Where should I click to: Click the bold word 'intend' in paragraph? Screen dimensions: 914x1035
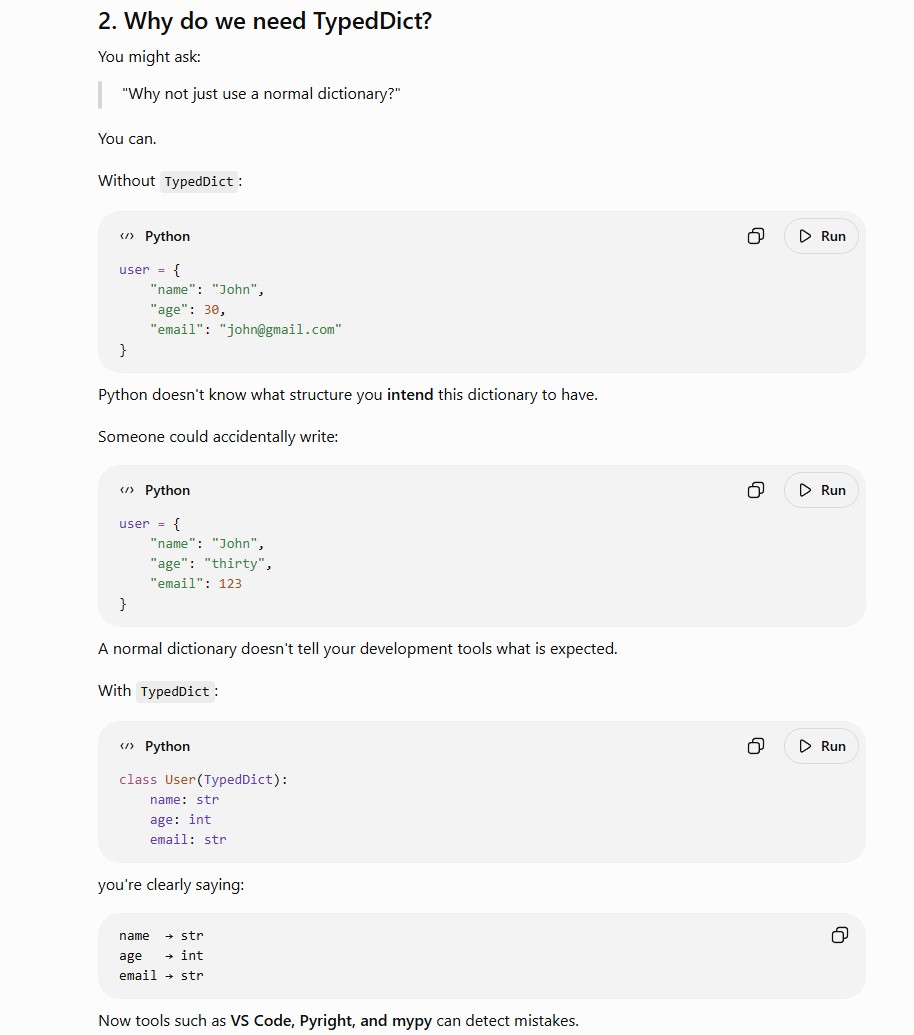click(x=410, y=395)
